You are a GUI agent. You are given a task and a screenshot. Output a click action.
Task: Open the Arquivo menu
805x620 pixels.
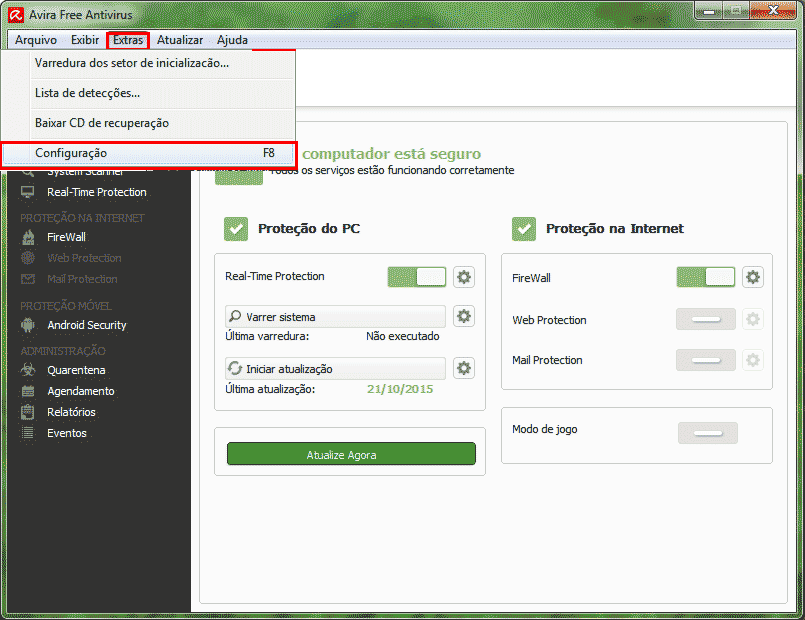35,40
